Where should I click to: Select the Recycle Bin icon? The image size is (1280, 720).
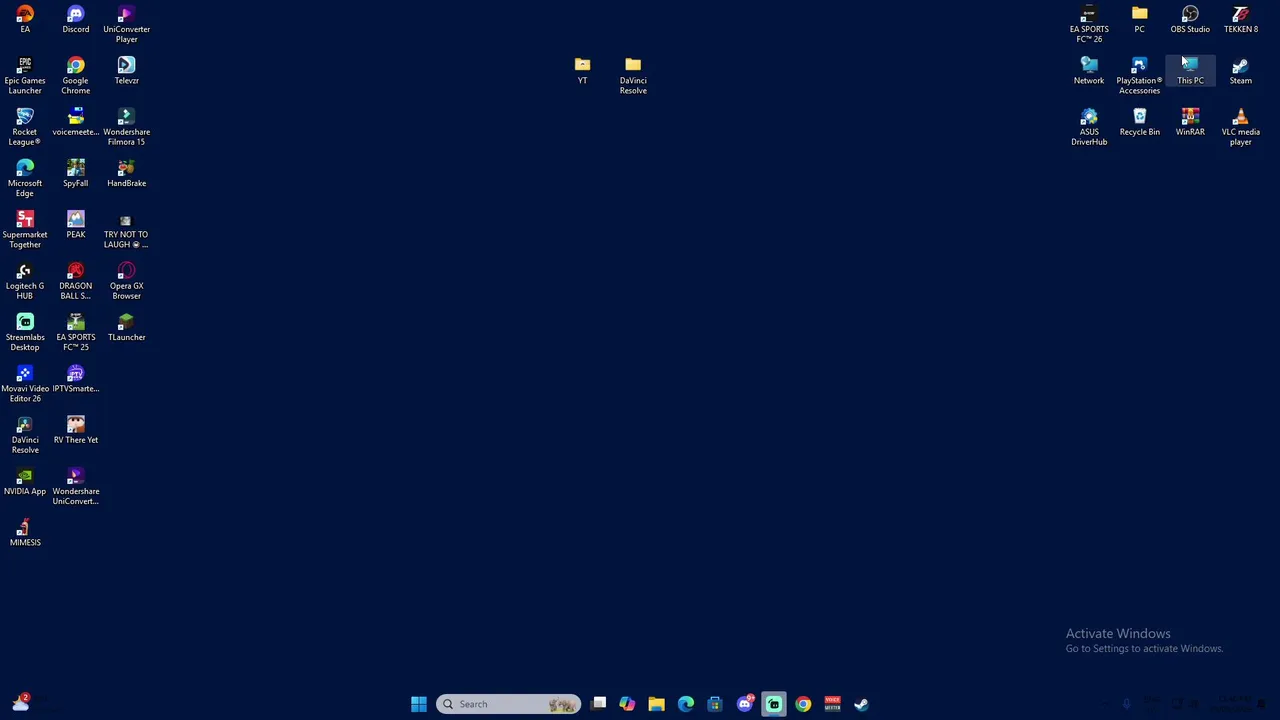coord(1139,122)
